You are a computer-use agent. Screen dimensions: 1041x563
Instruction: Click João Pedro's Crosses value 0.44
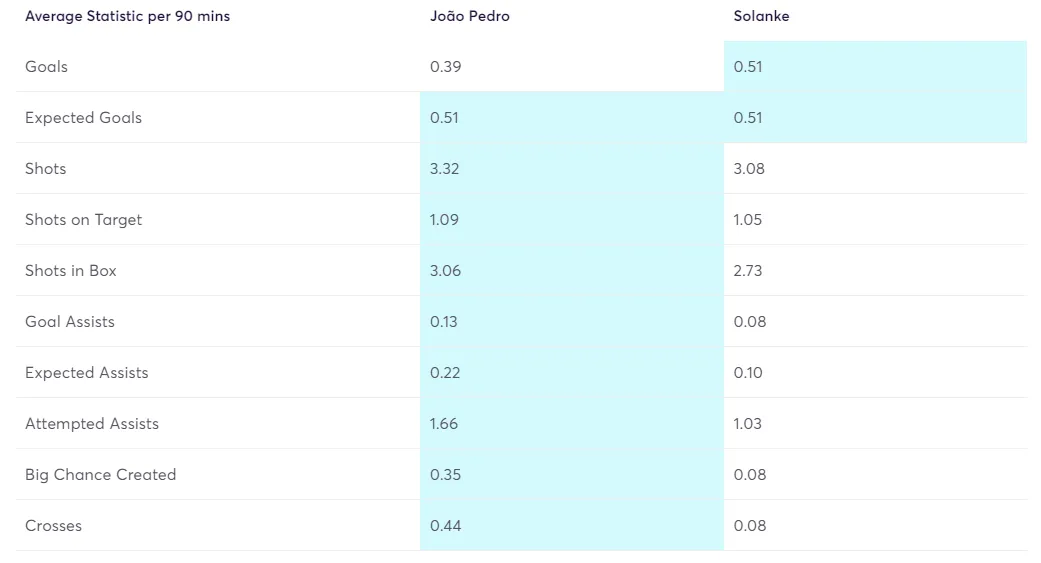pos(445,526)
